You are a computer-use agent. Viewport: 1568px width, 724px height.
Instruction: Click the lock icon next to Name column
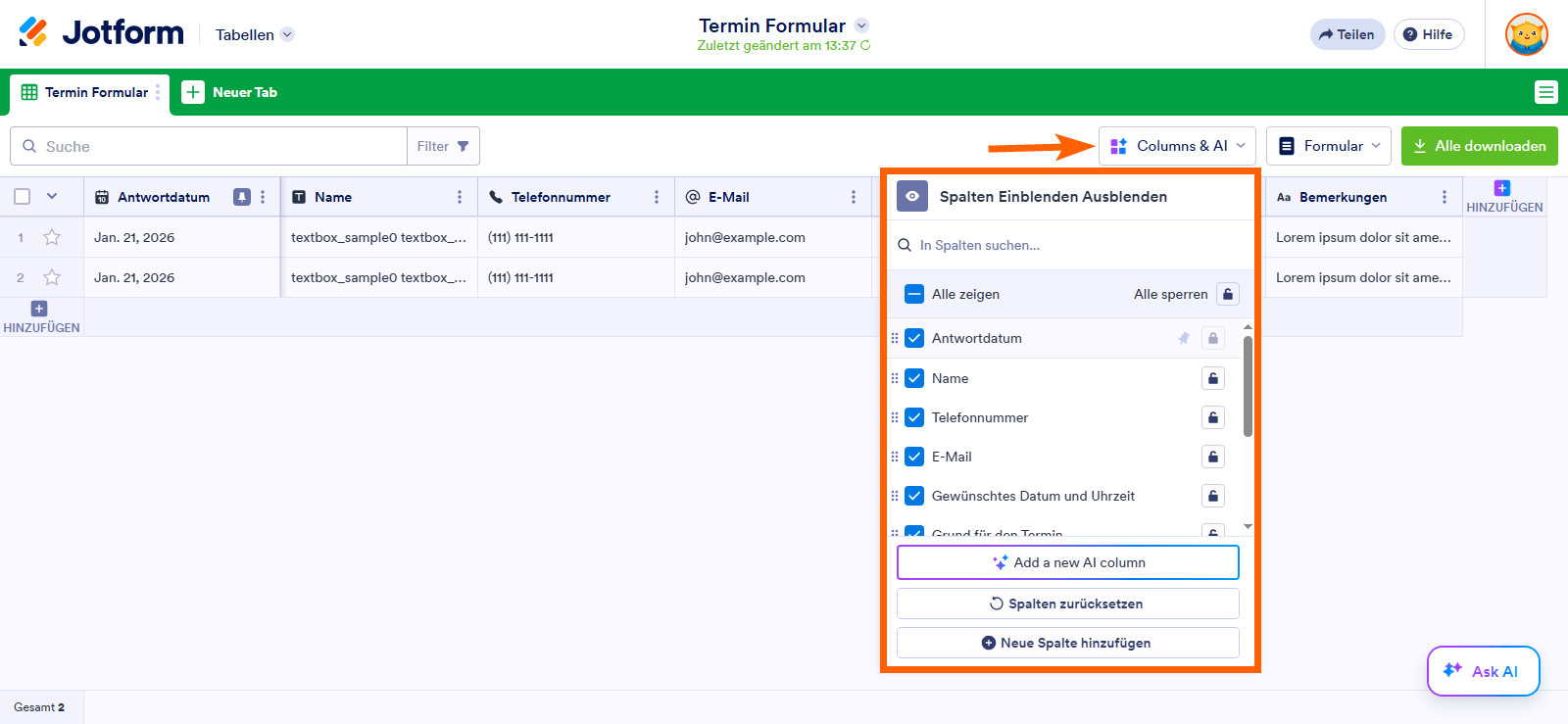(x=1212, y=378)
